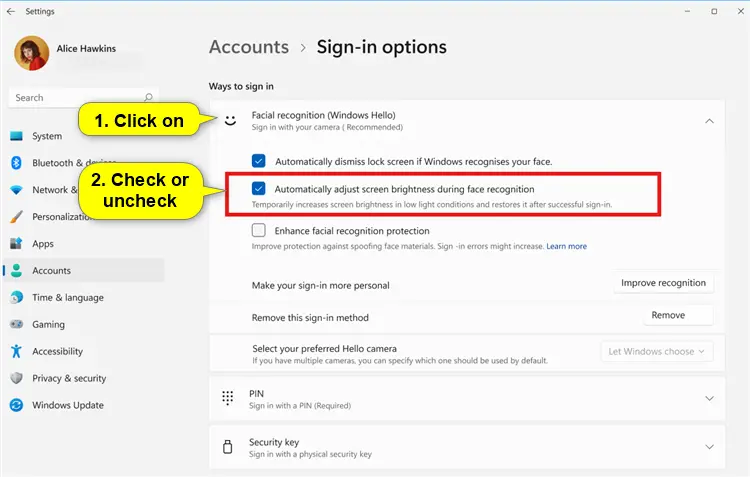Click the search magnifier icon

[148, 97]
